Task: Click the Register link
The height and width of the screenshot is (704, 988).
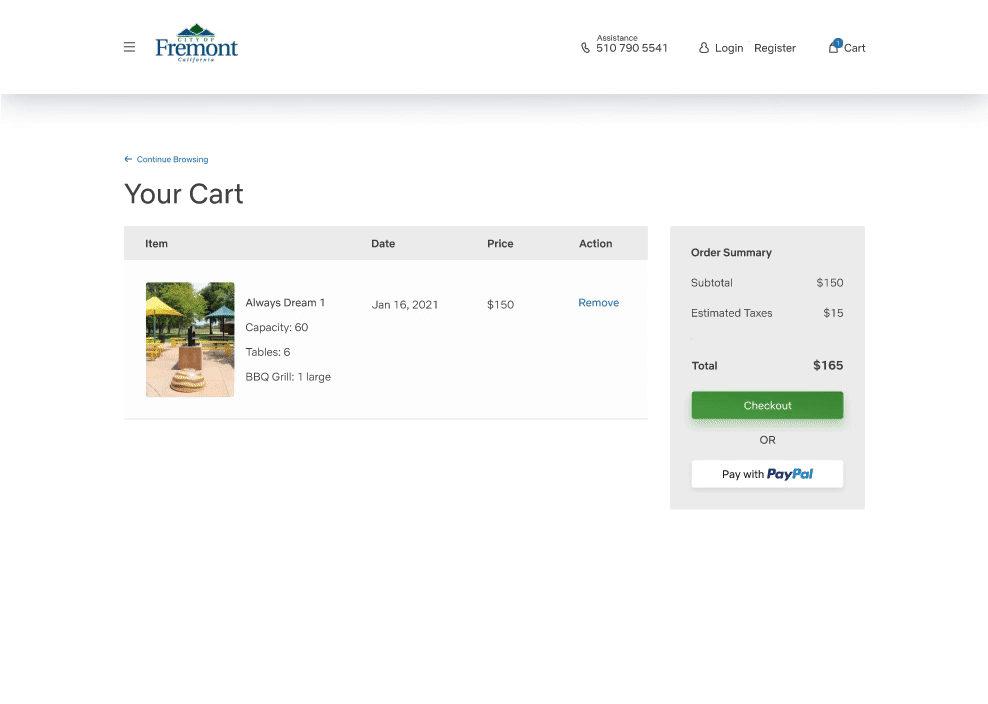Action: [x=775, y=48]
